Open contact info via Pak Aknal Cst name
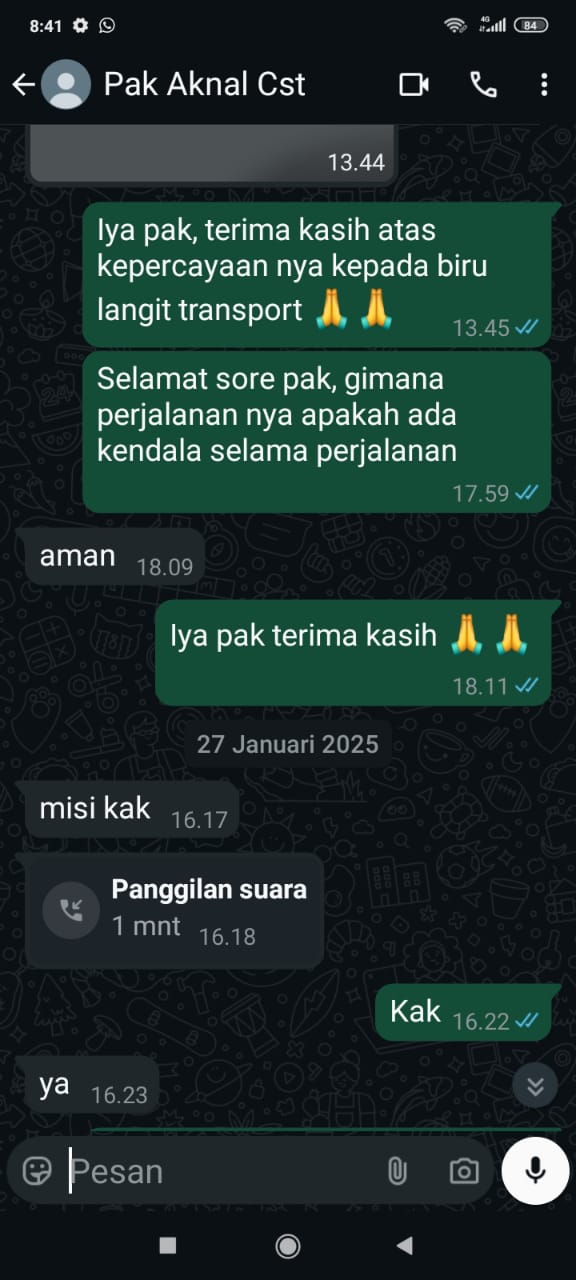This screenshot has height=1280, width=576. click(205, 84)
